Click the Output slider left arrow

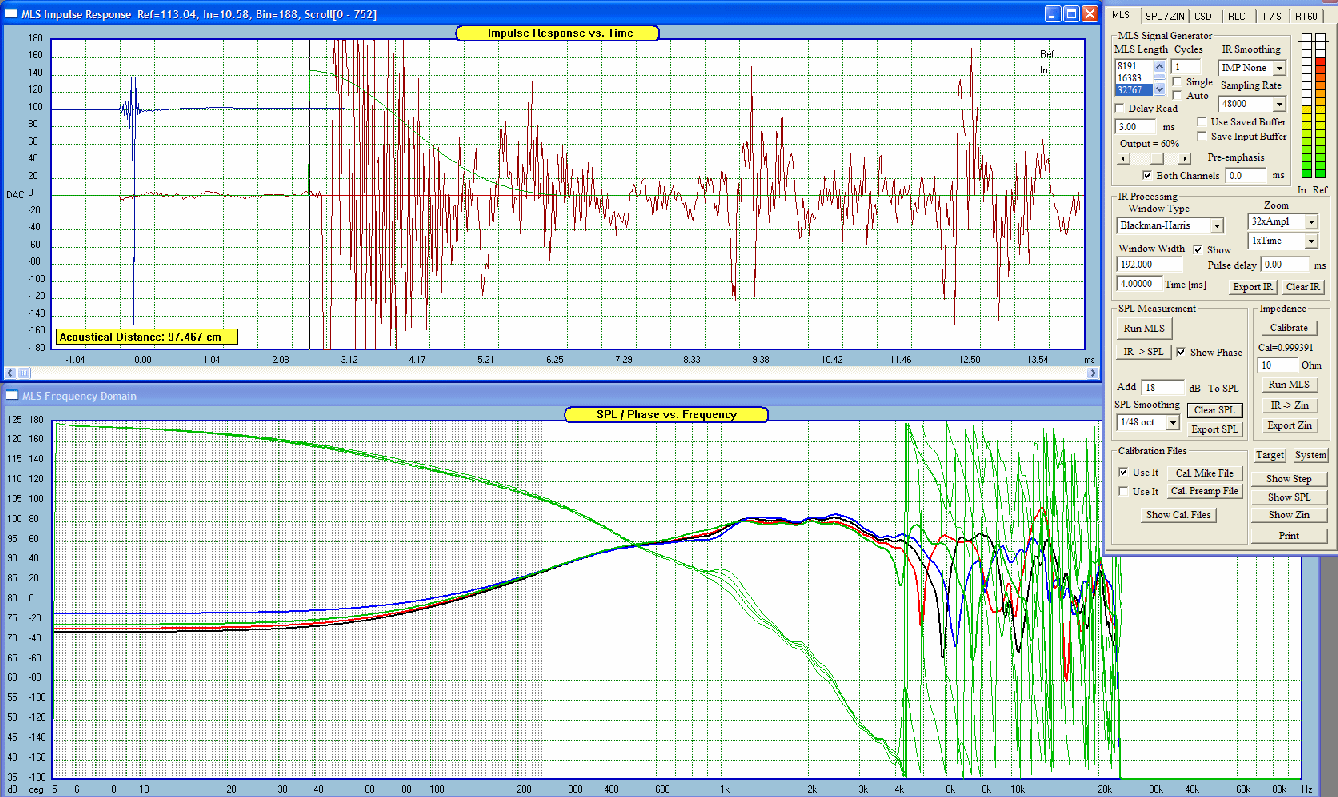(1121, 158)
